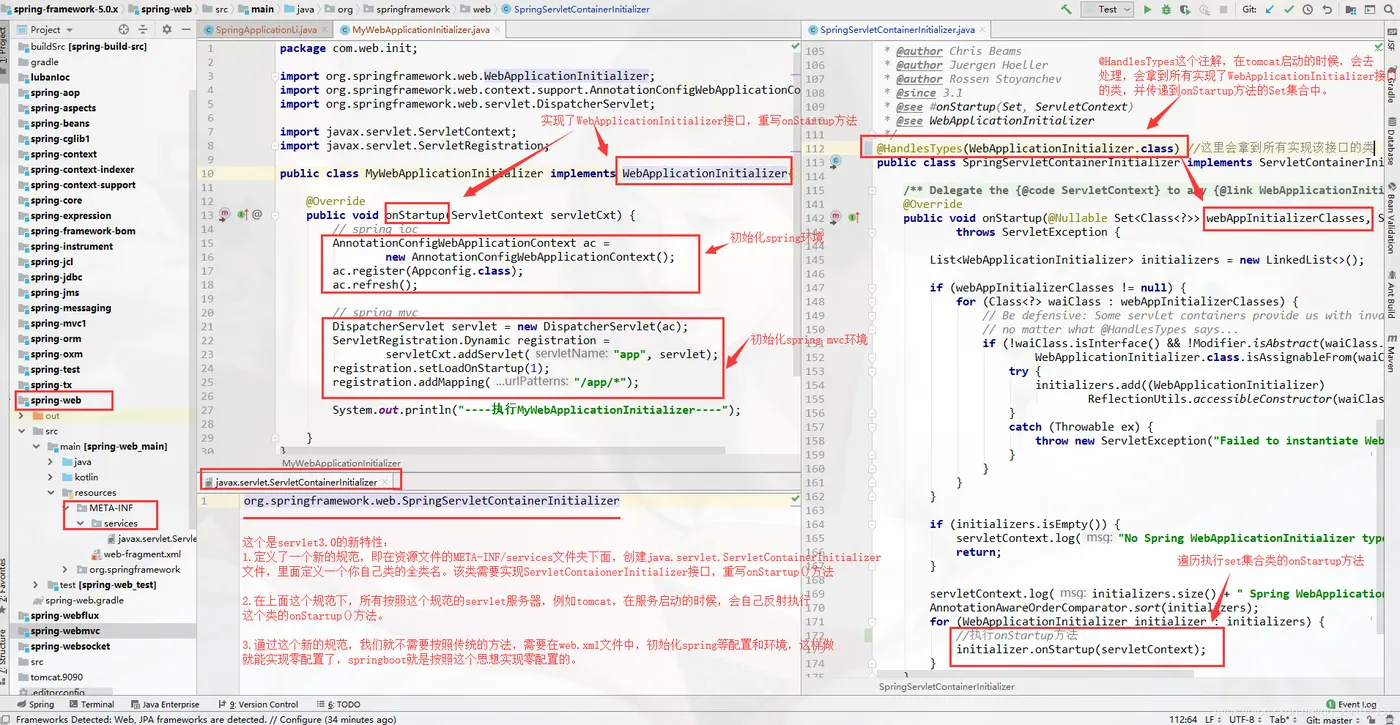Viewport: 1400px width, 725px height.
Task: Collapse all in Project panel toolbar
Action: click(x=143, y=30)
